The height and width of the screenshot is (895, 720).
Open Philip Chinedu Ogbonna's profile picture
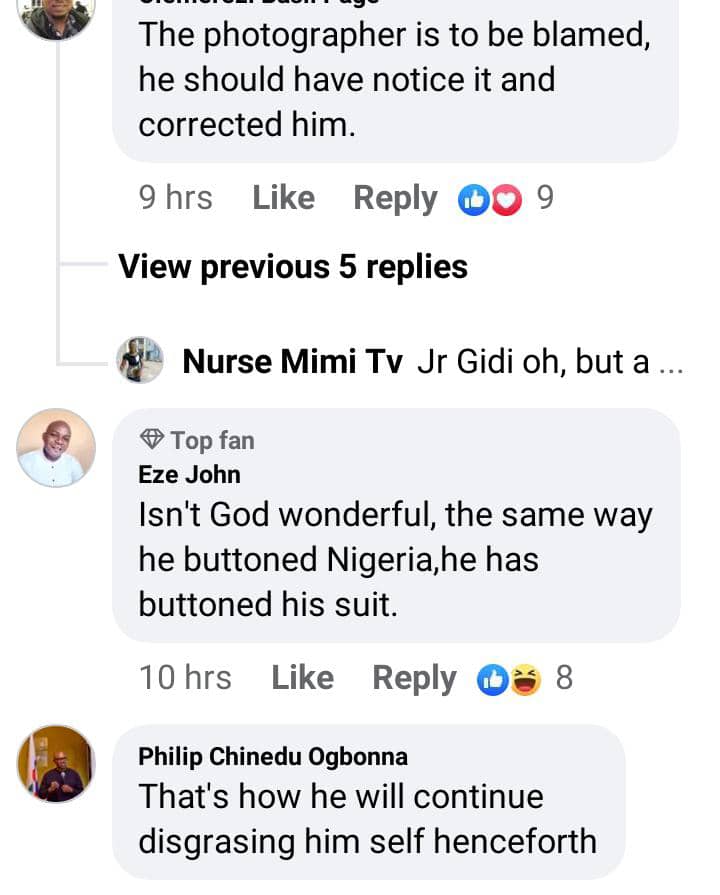tap(56, 763)
